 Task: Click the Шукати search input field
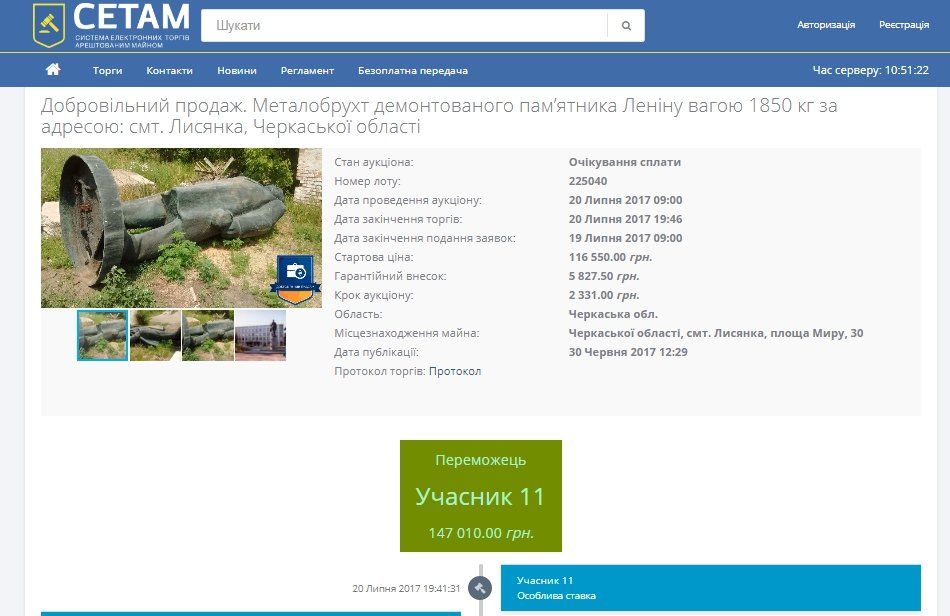click(x=400, y=24)
